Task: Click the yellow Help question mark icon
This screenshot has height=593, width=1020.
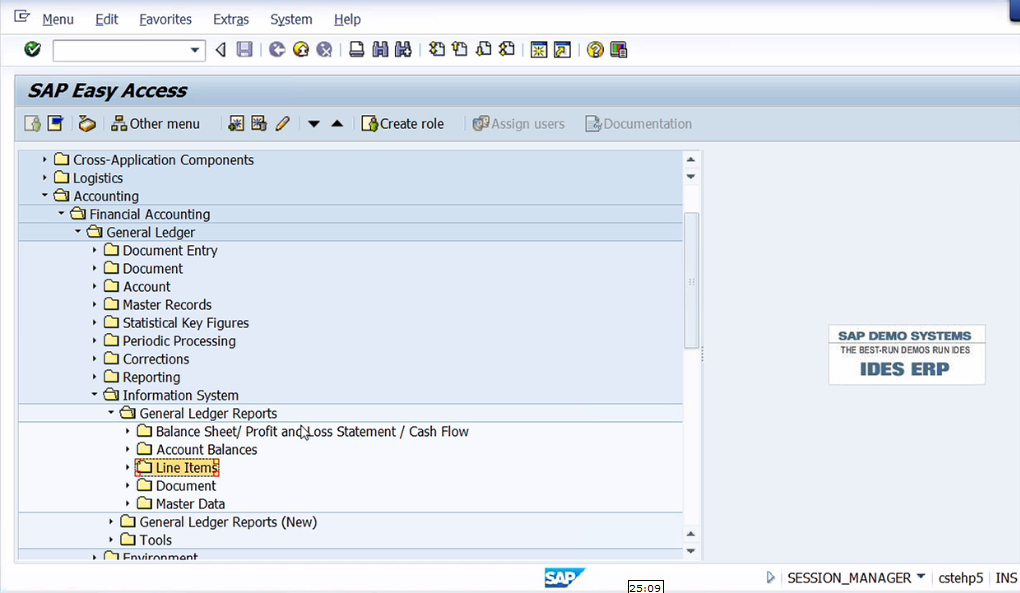Action: pyautogui.click(x=595, y=49)
